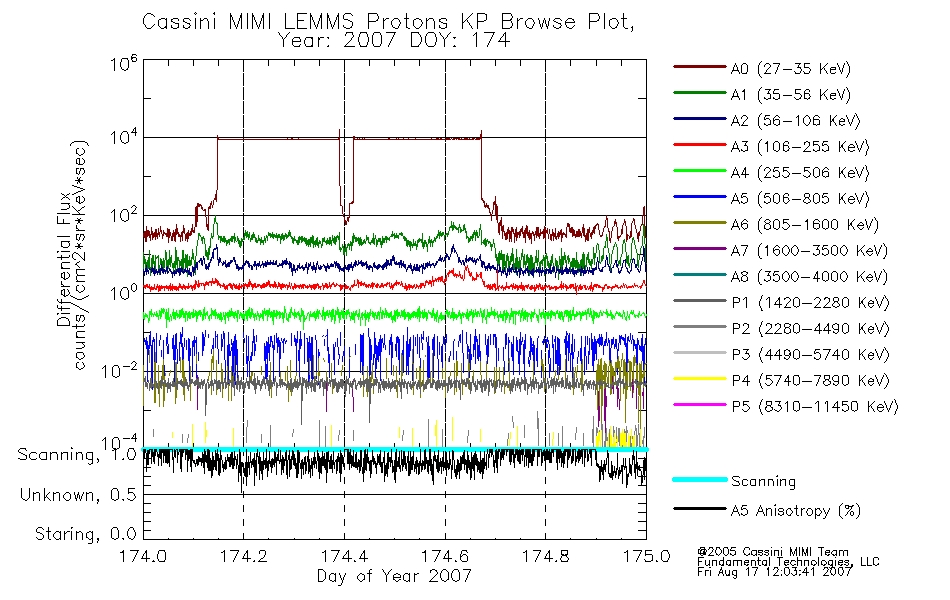Click the cyan Scanning legend line

tap(699, 479)
